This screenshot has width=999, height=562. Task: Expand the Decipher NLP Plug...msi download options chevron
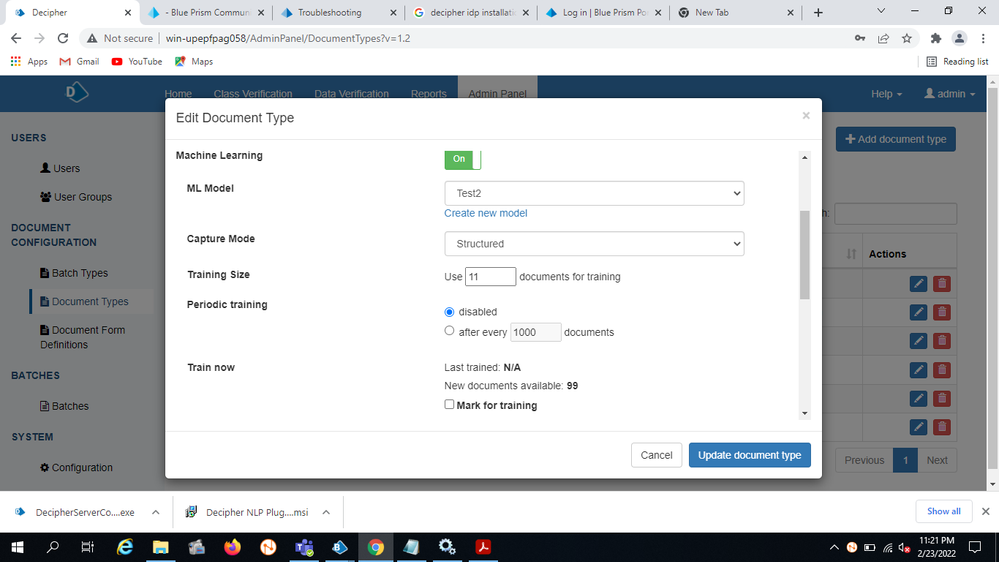point(326,512)
